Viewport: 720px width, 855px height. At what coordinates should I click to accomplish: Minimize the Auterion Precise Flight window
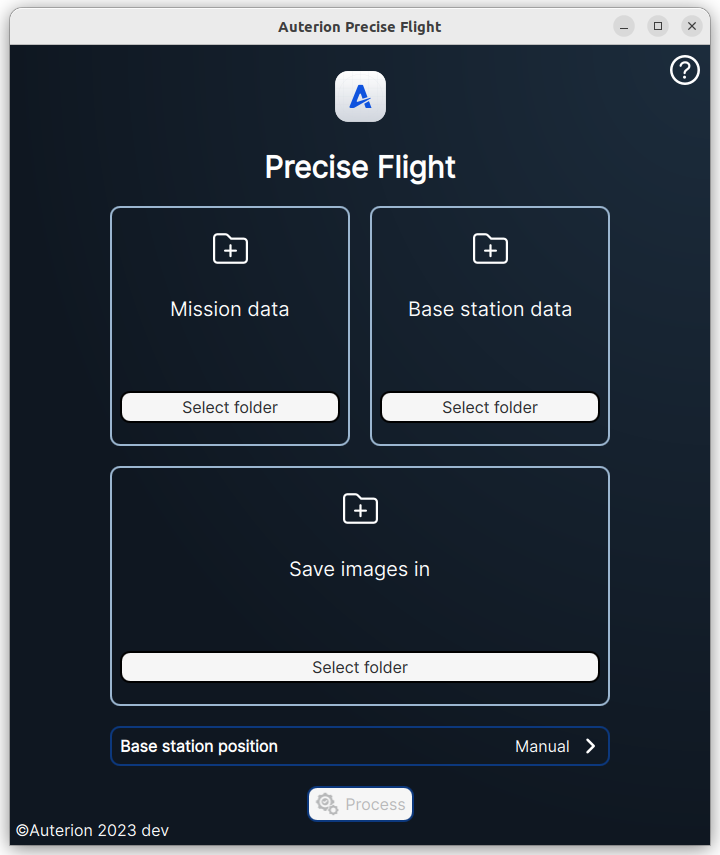tap(624, 26)
